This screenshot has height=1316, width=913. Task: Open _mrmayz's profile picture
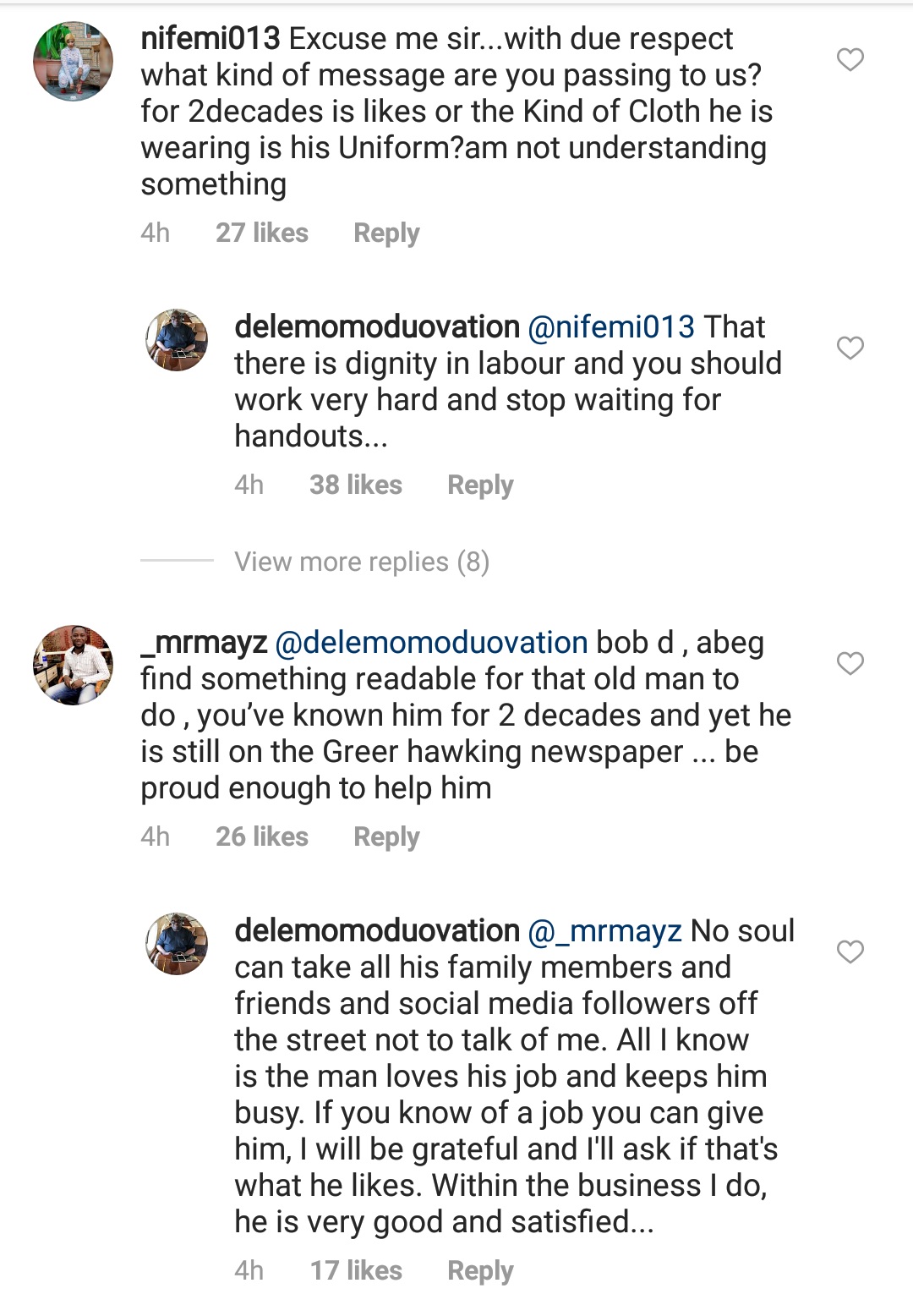pyautogui.click(x=73, y=665)
